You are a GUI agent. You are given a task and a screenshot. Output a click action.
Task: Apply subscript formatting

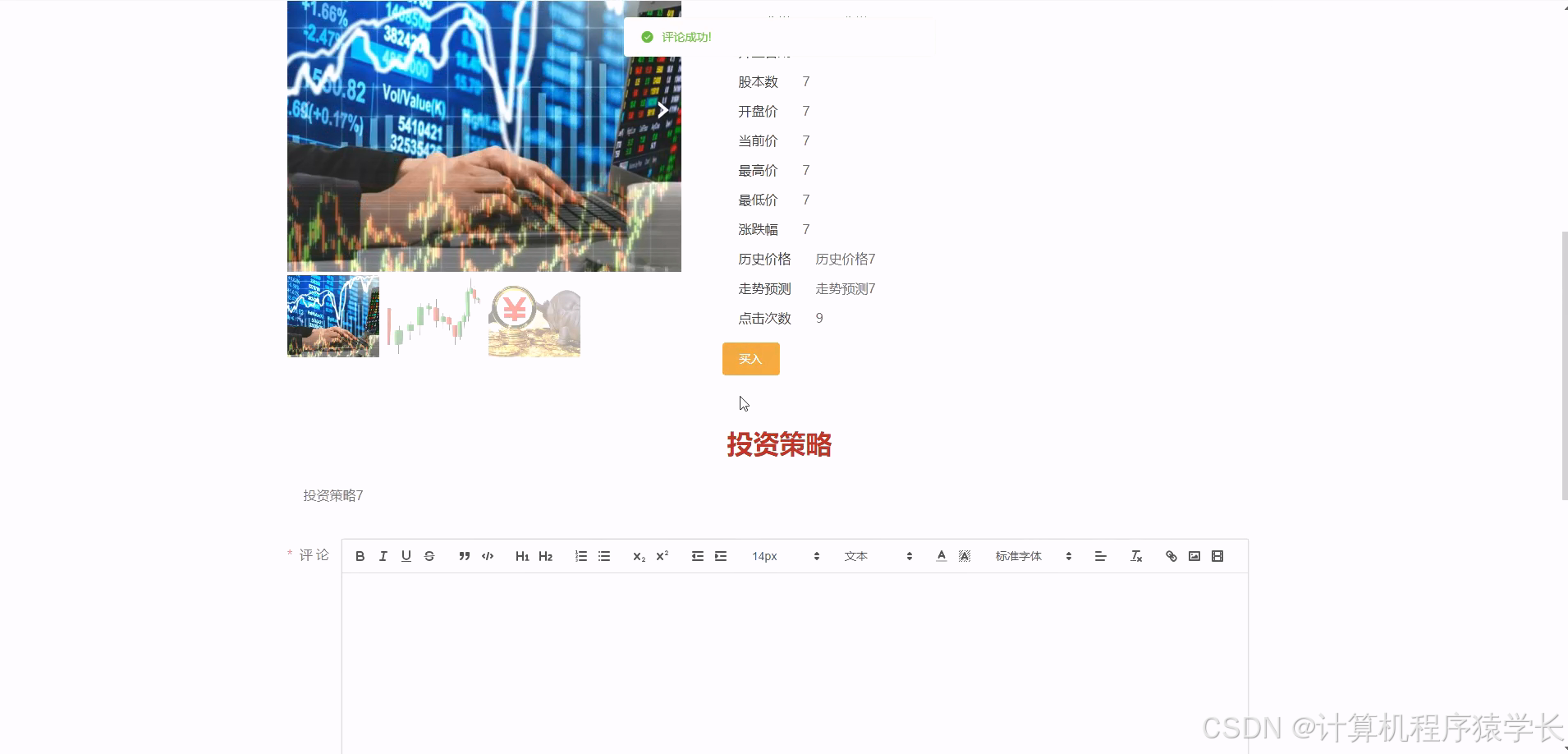[x=639, y=556]
